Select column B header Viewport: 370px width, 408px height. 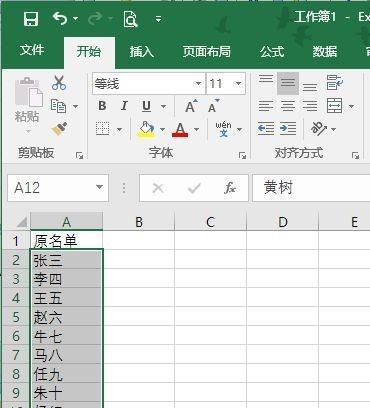click(x=139, y=222)
